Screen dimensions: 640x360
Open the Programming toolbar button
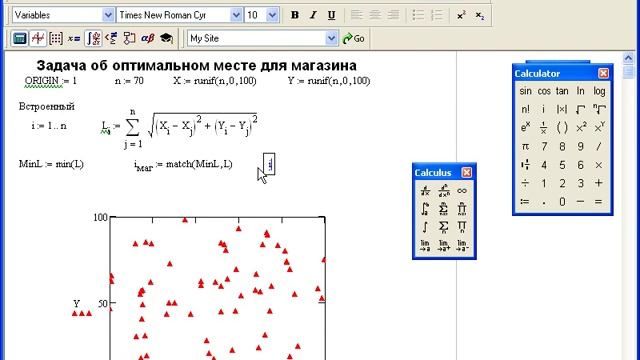tap(129, 38)
